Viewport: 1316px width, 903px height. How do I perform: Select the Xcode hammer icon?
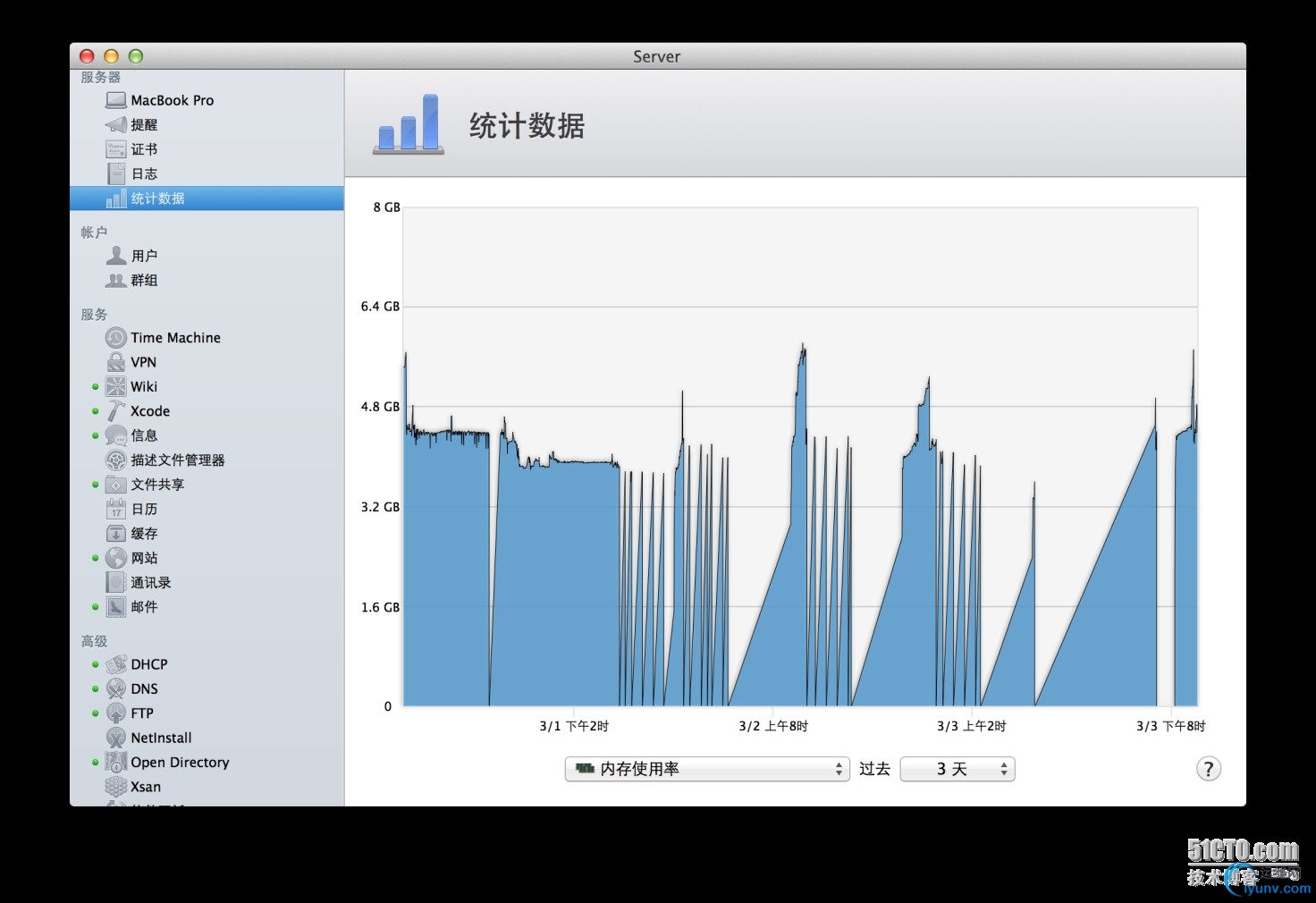pyautogui.click(x=116, y=411)
